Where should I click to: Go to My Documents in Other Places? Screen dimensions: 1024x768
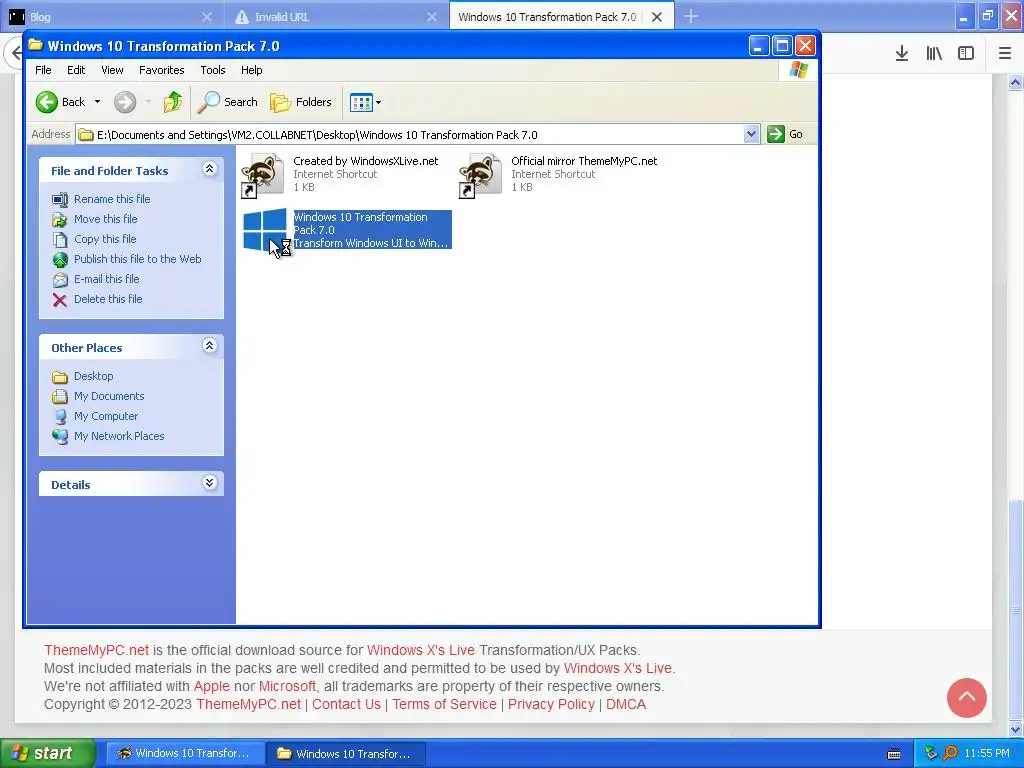[x=108, y=396]
